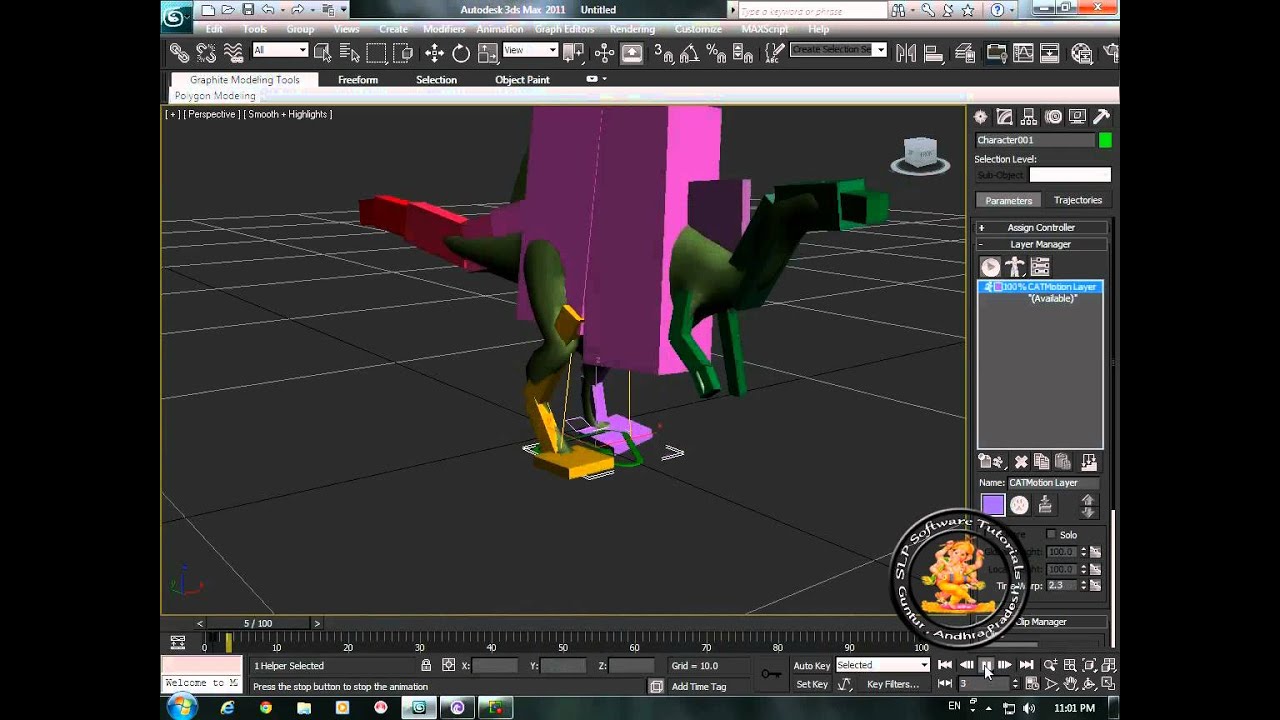Screen dimensions: 1280x720
Task: Click the green object color swatch
Action: (1105, 141)
